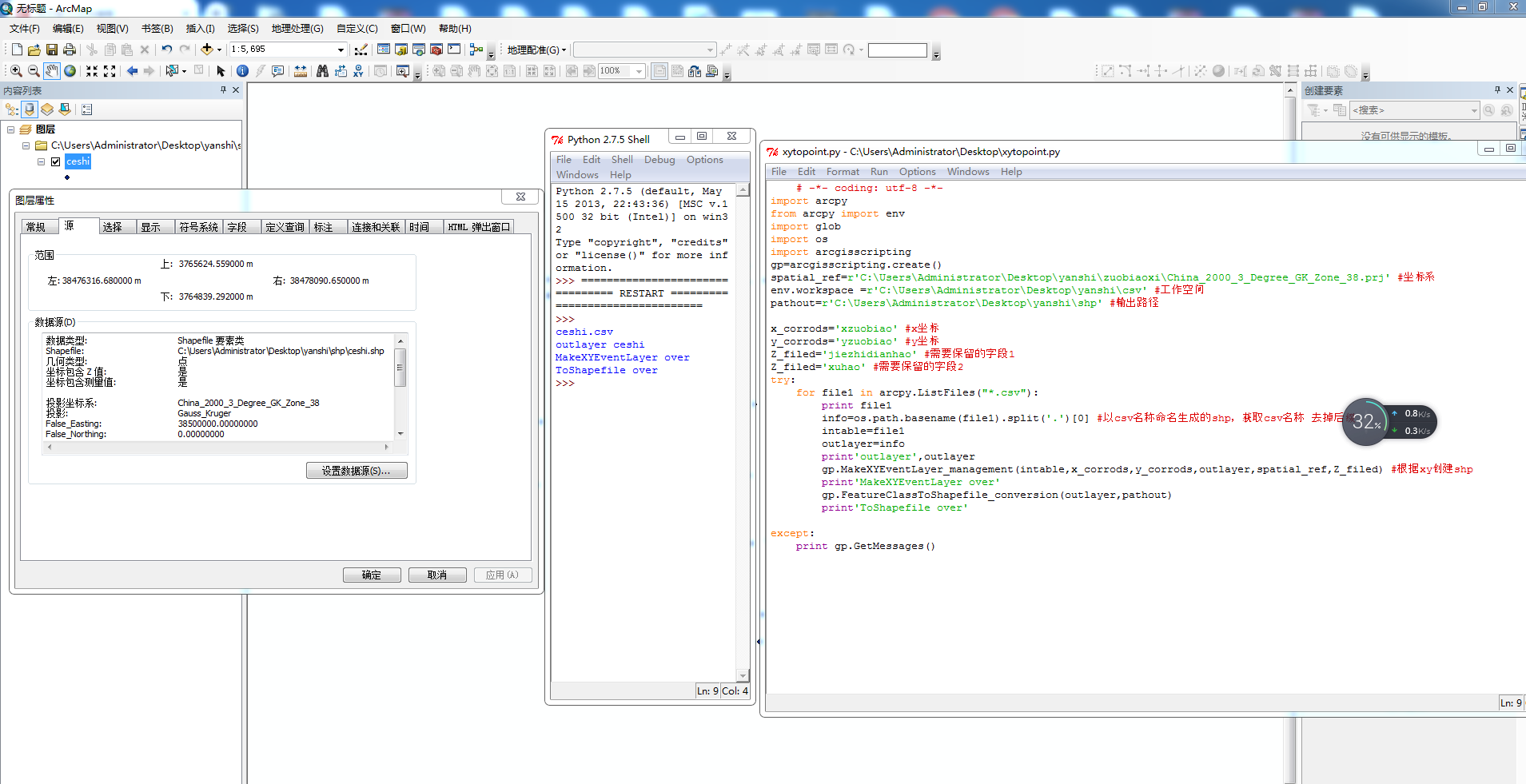1526x784 pixels.
Task: Switch contents list to List By Visibility
Action: [47, 109]
